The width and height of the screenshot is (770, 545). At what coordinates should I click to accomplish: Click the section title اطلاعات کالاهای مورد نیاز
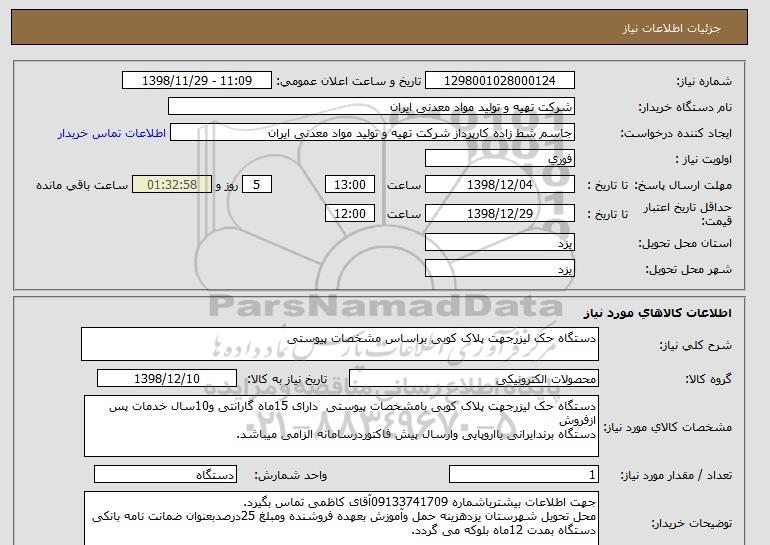tap(657, 313)
